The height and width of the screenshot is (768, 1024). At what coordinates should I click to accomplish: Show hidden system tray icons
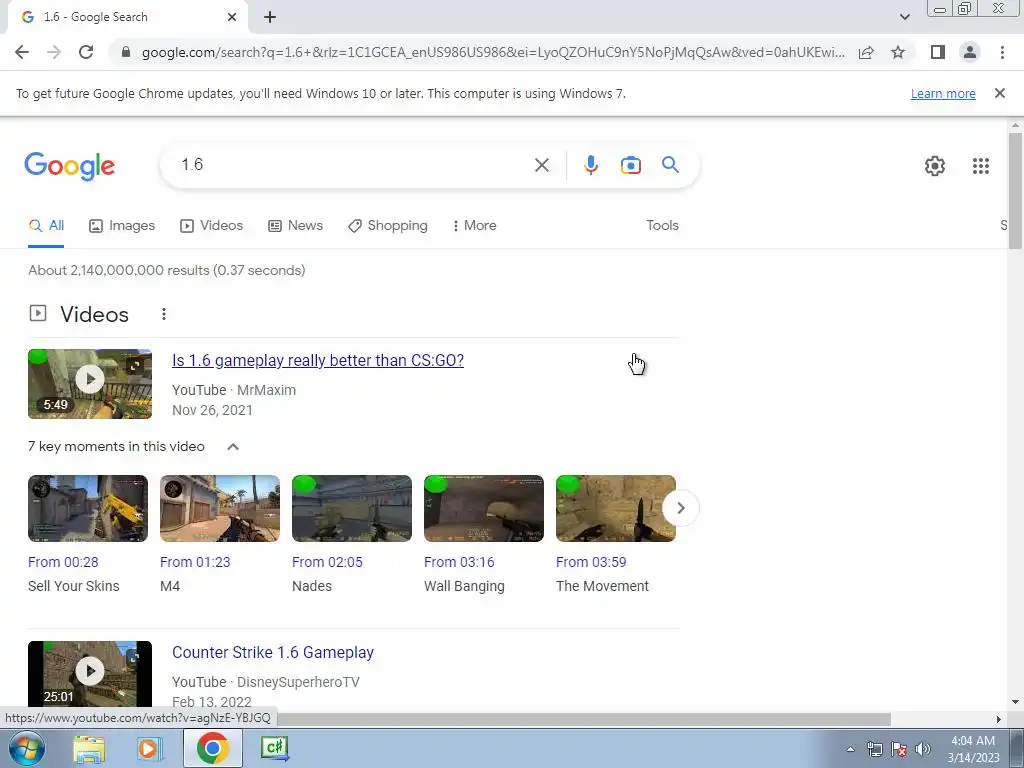tap(850, 749)
